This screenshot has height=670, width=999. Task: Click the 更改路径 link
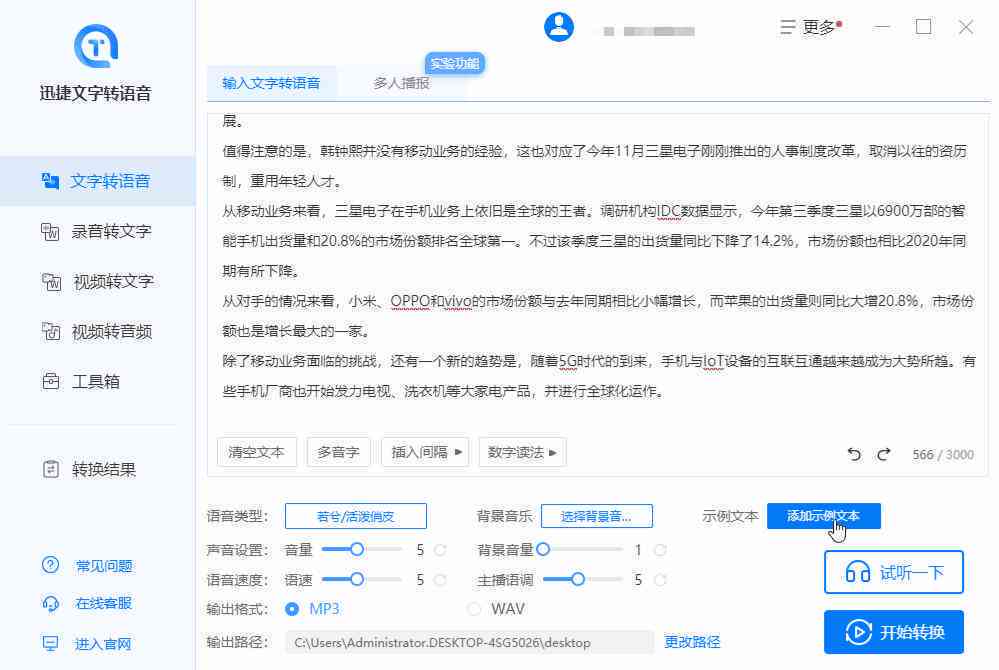tap(692, 642)
